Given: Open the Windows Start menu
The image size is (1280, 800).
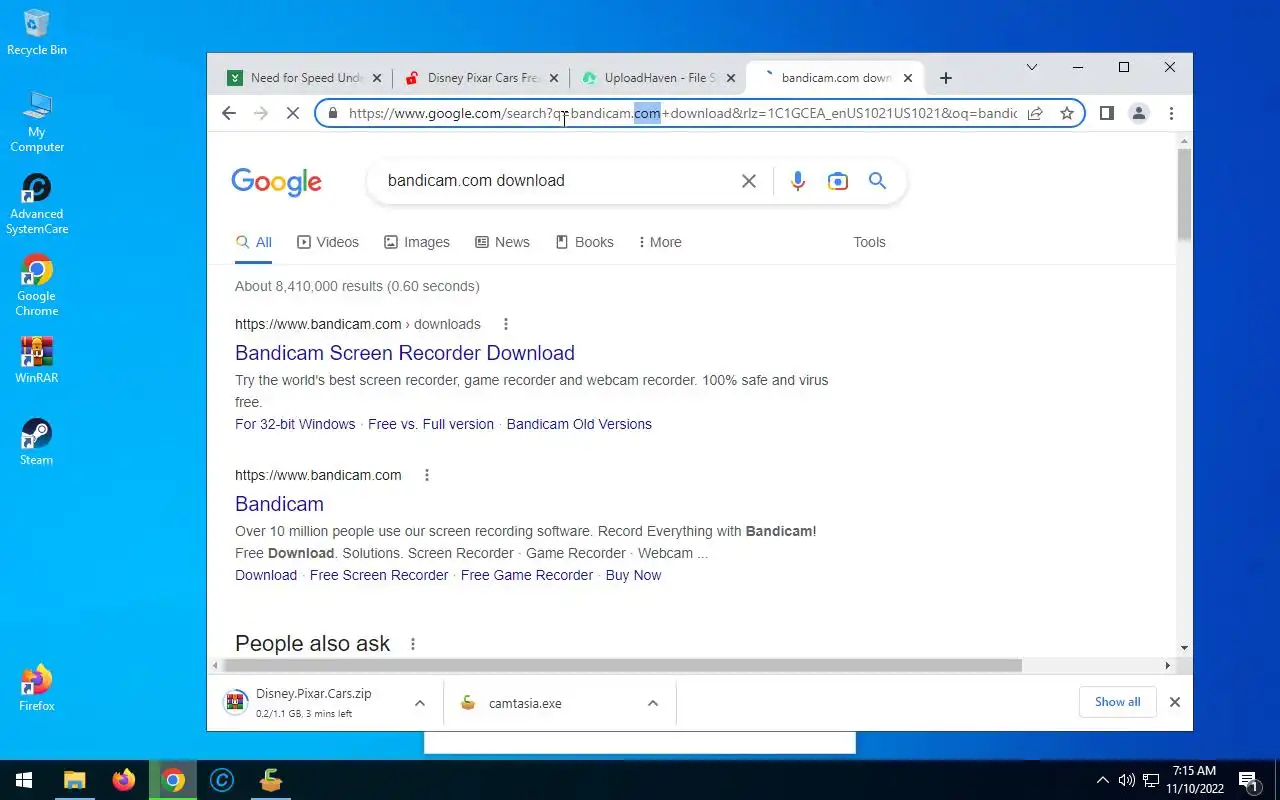Looking at the screenshot, I should pyautogui.click(x=24, y=780).
